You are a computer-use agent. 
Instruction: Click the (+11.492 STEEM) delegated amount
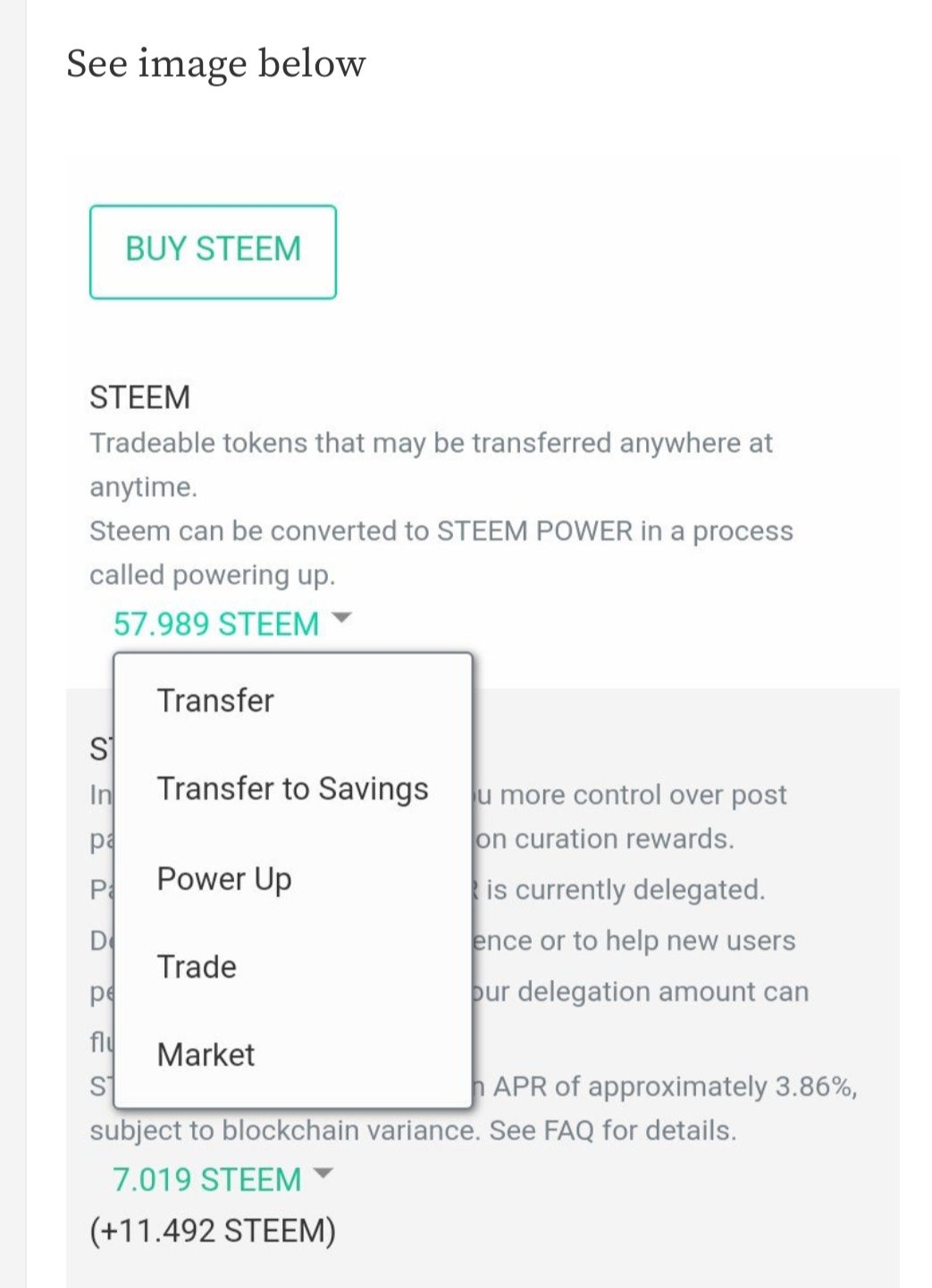[x=213, y=1231]
